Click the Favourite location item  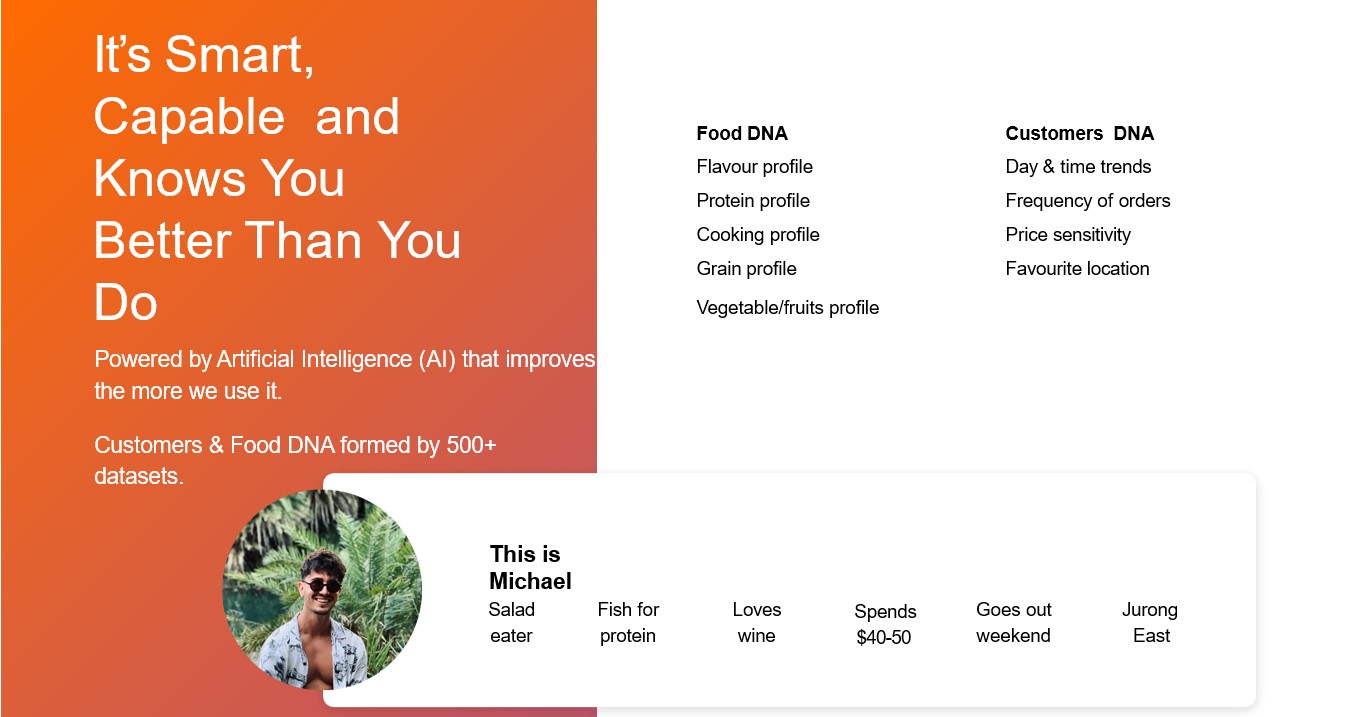1077,269
